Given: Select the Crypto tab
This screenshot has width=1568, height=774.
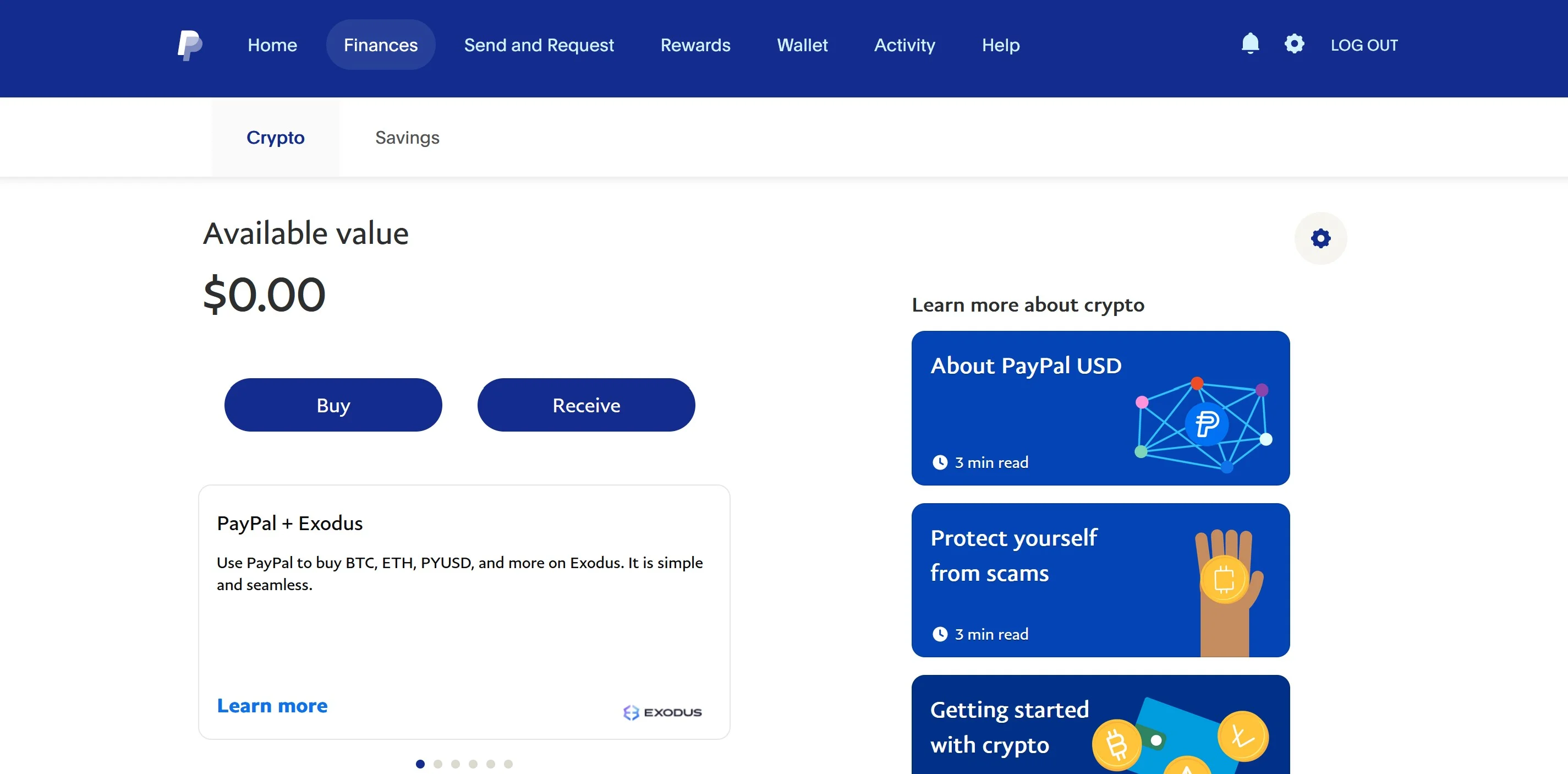Looking at the screenshot, I should 275,138.
